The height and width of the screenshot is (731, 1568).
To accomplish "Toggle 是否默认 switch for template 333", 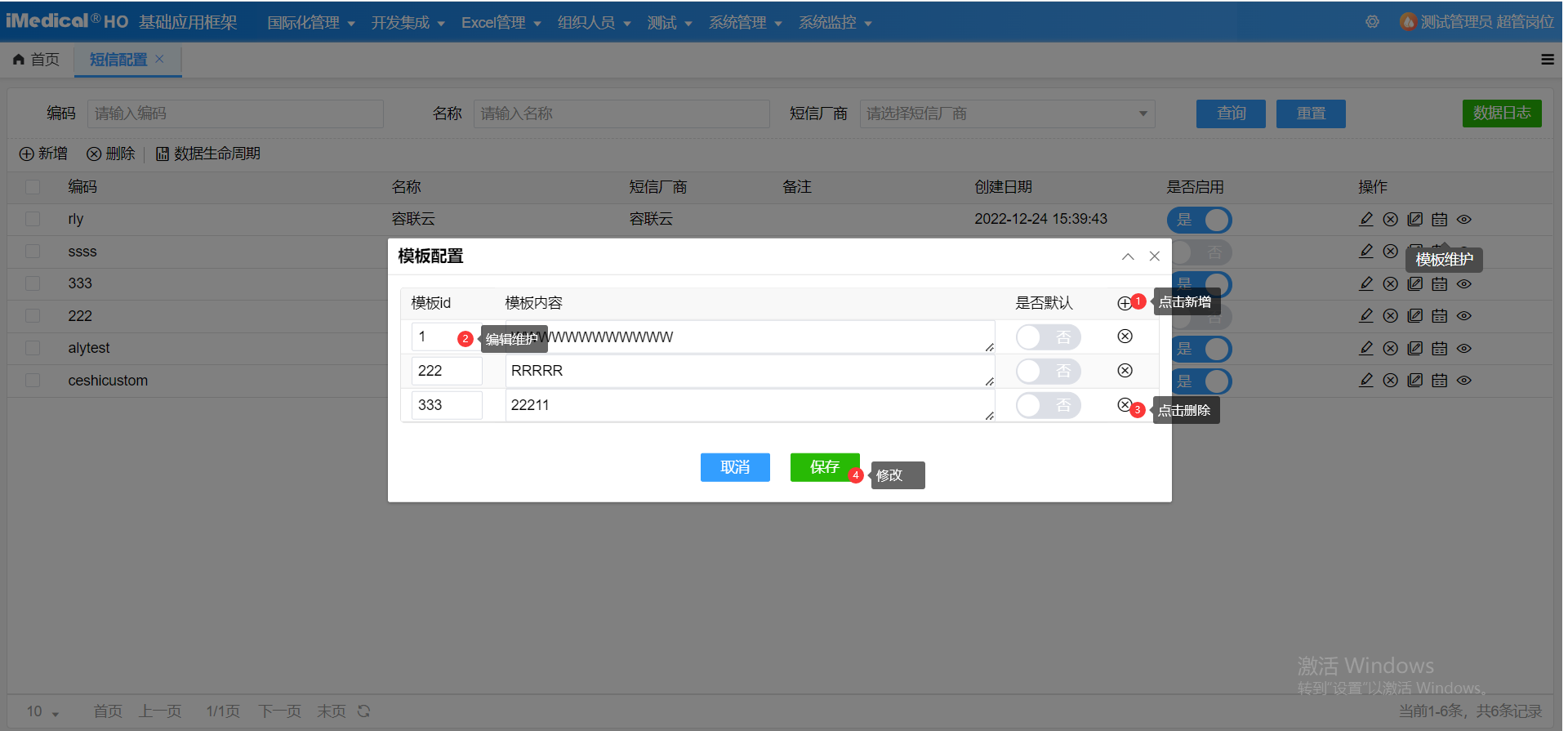I will pos(1049,406).
